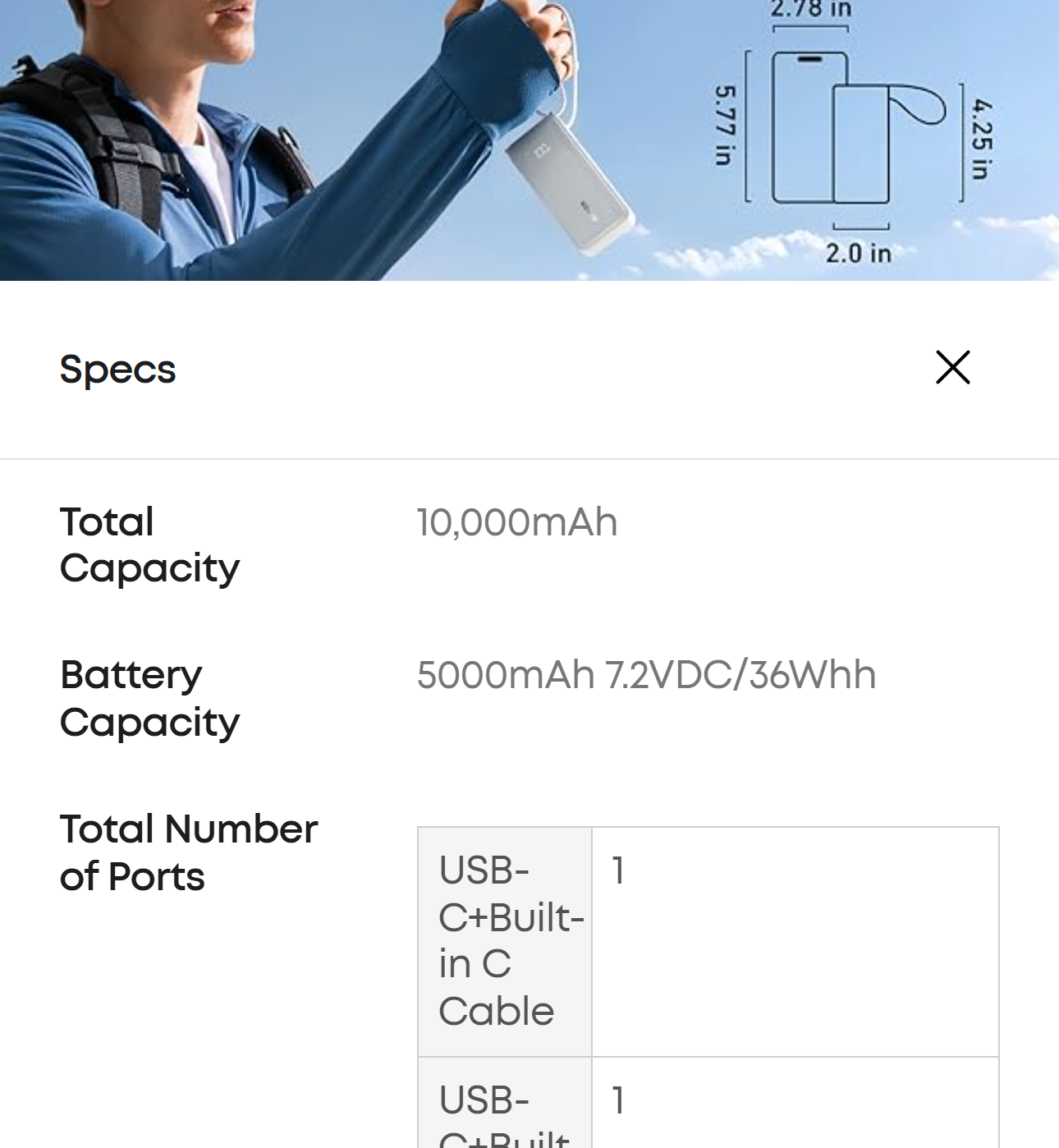
Task: Click the Total Number of Ports label
Action: point(188,852)
